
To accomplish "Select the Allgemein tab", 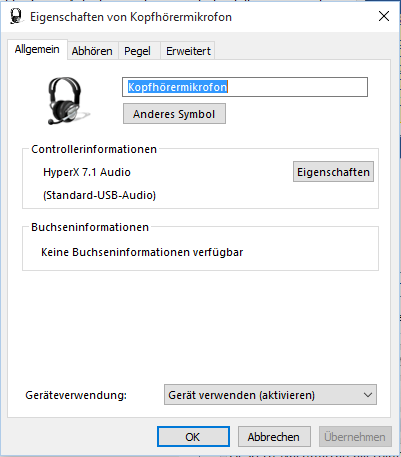I will (37, 49).
